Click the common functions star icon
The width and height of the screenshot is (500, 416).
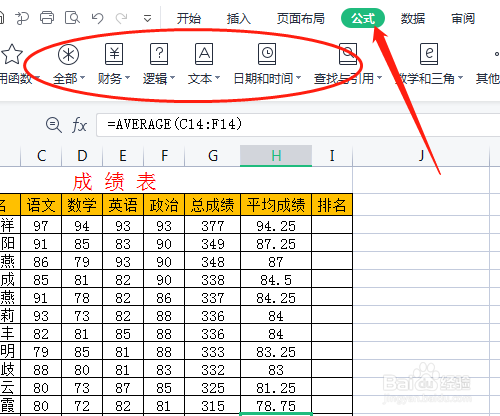(12, 54)
